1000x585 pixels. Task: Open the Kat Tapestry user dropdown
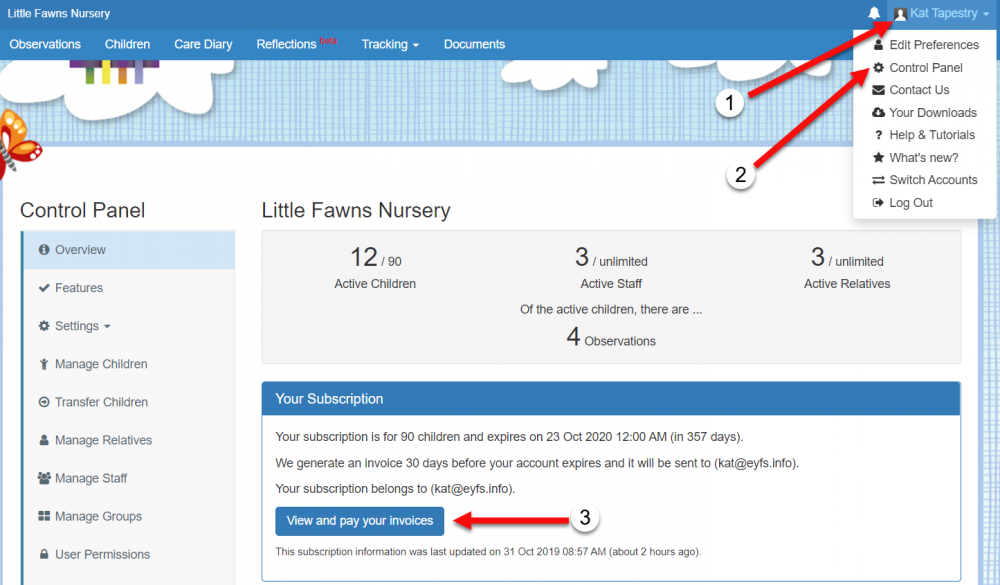[942, 14]
